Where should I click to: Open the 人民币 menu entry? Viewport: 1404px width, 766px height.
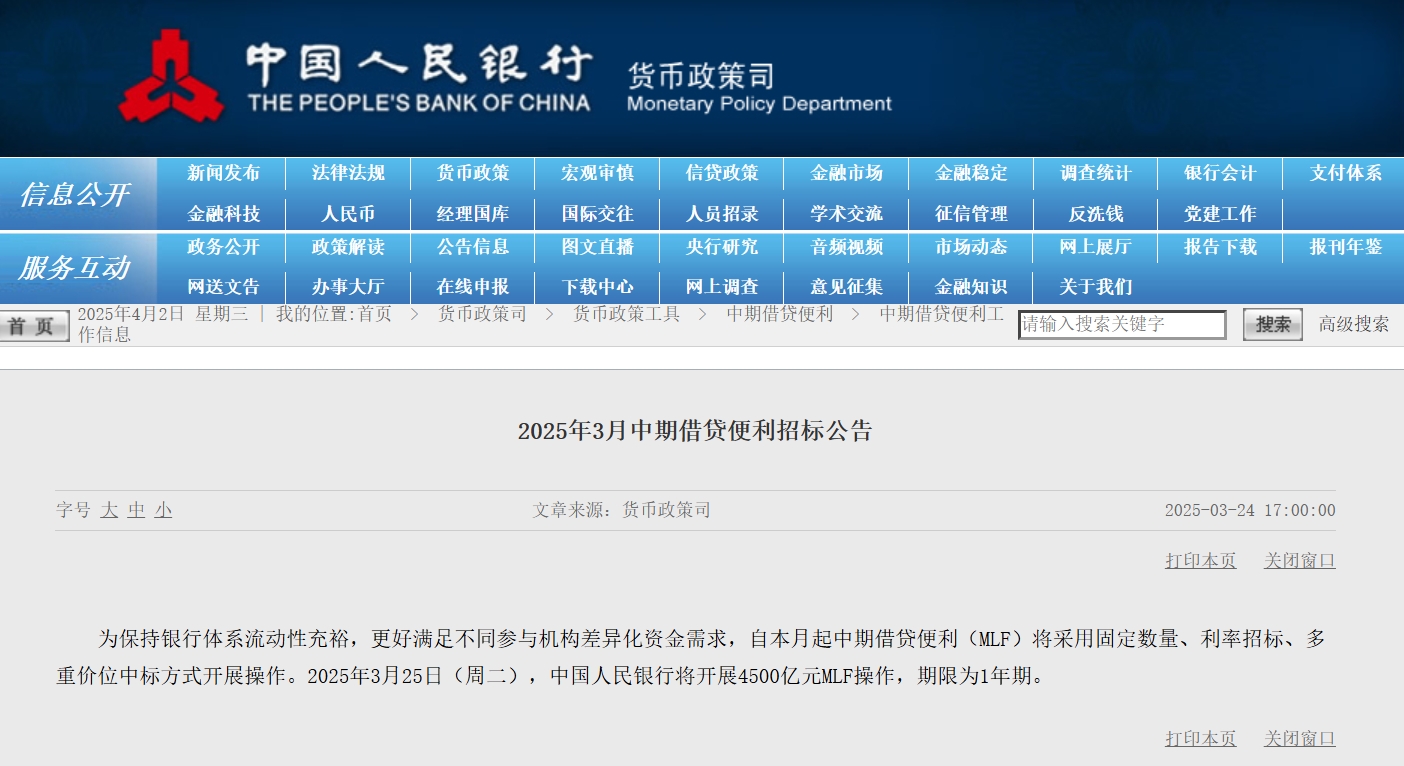point(348,214)
